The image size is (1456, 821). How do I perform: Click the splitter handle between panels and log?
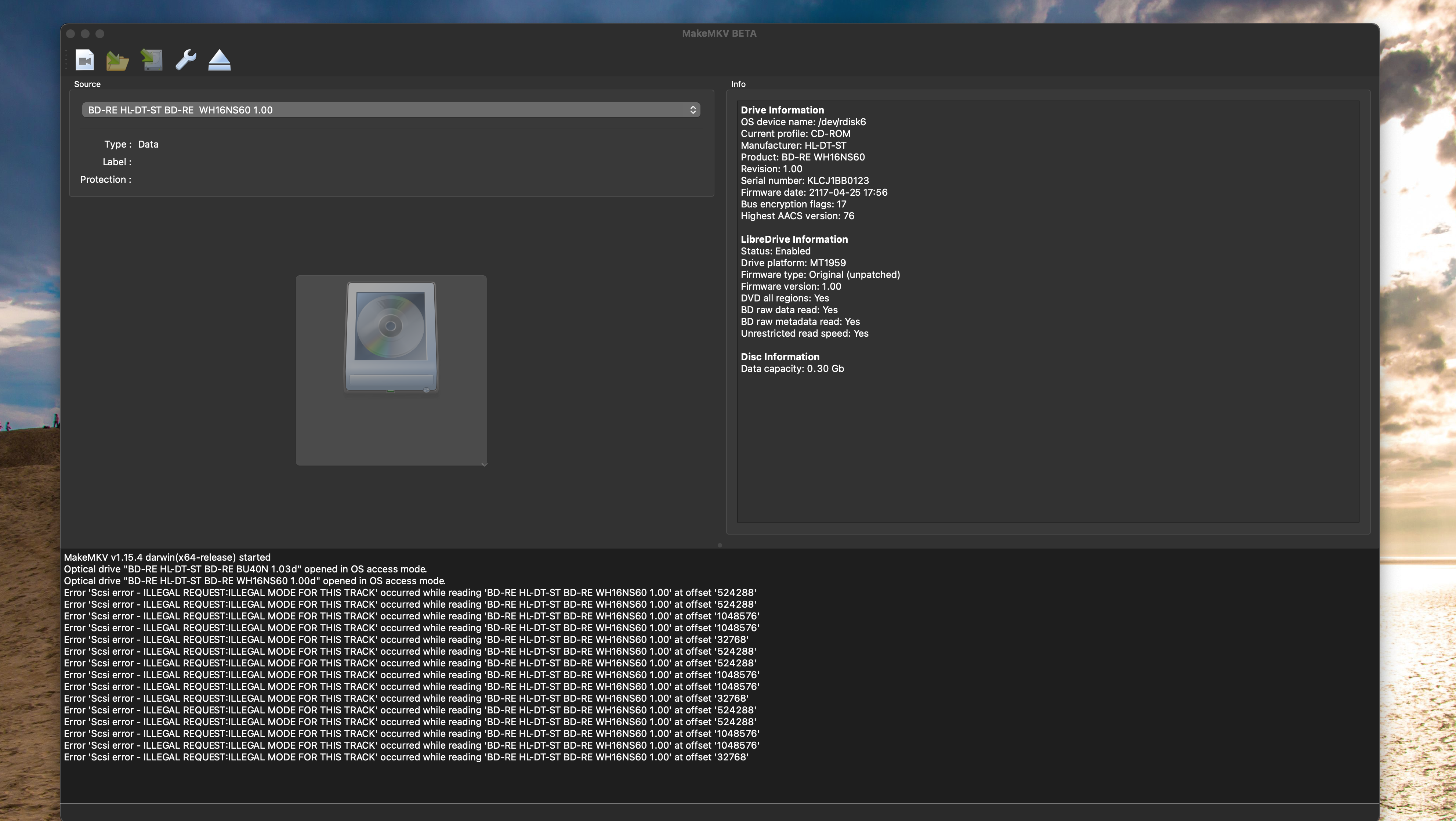point(720,545)
